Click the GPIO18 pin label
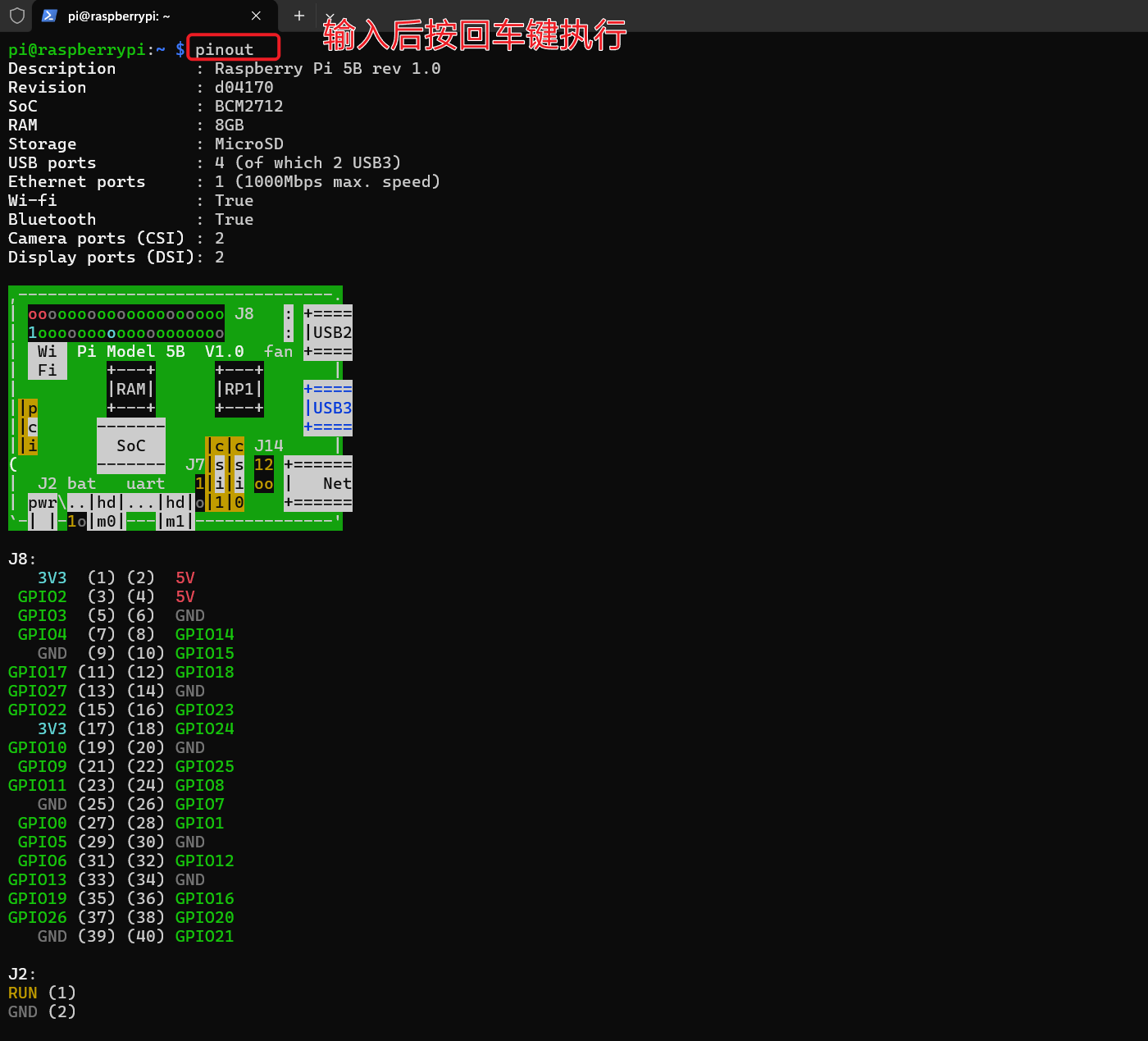 (205, 672)
